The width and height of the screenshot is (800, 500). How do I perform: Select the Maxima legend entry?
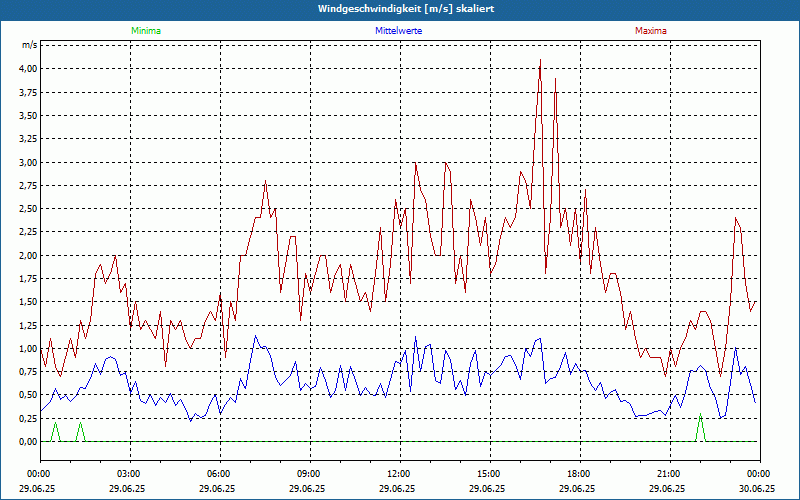point(651,31)
